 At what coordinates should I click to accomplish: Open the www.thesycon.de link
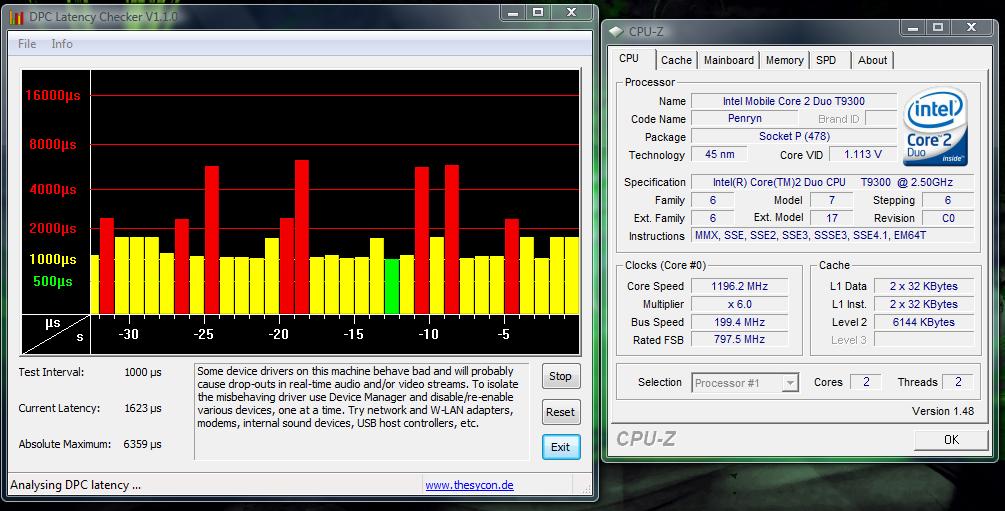[469, 485]
